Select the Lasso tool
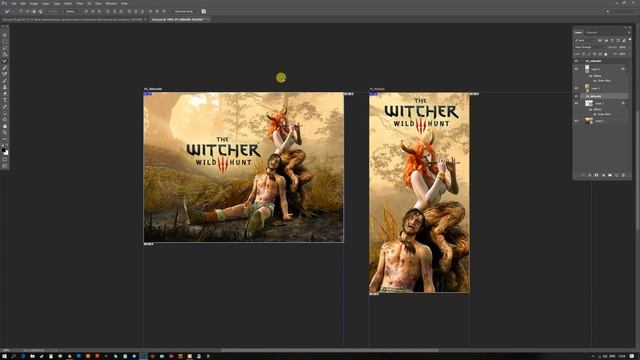This screenshot has width=640, height=360. 5,48
